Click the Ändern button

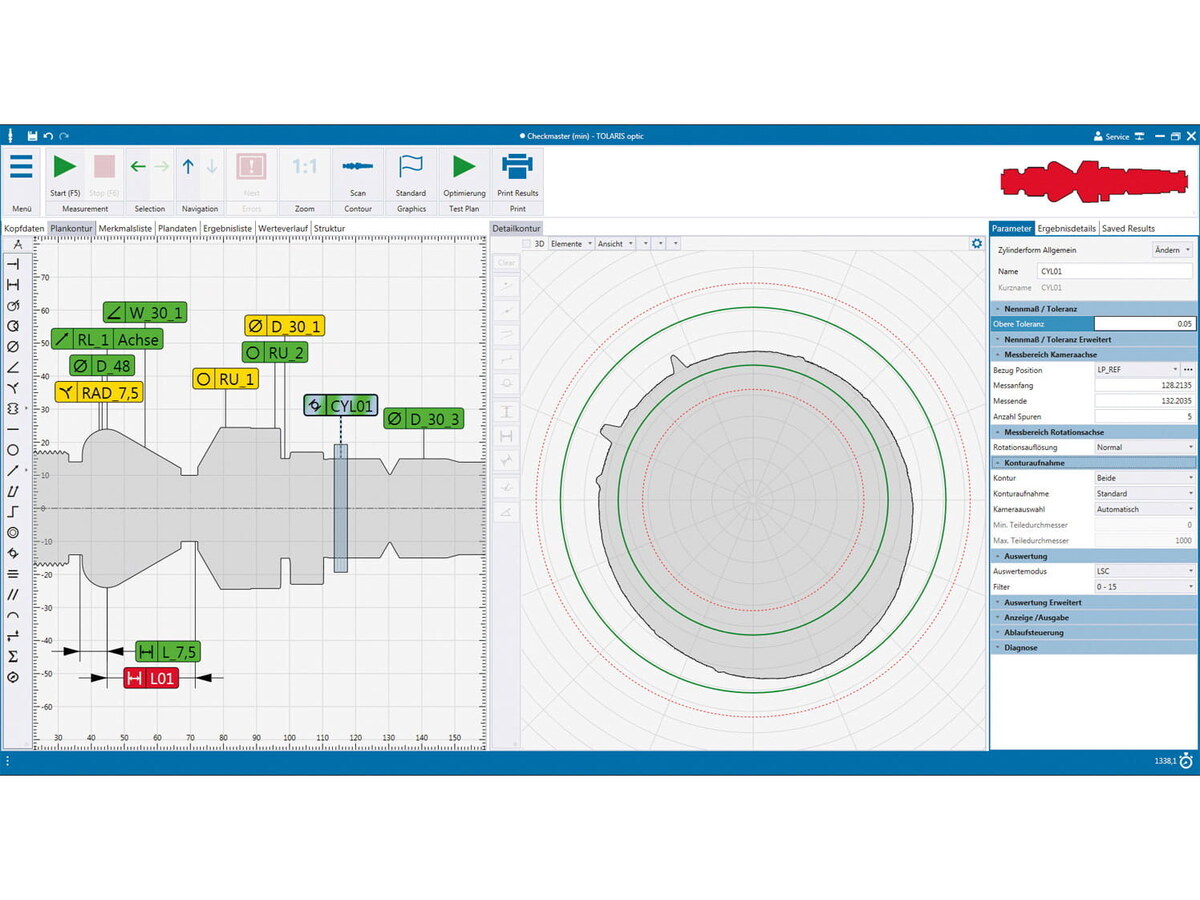1172,250
